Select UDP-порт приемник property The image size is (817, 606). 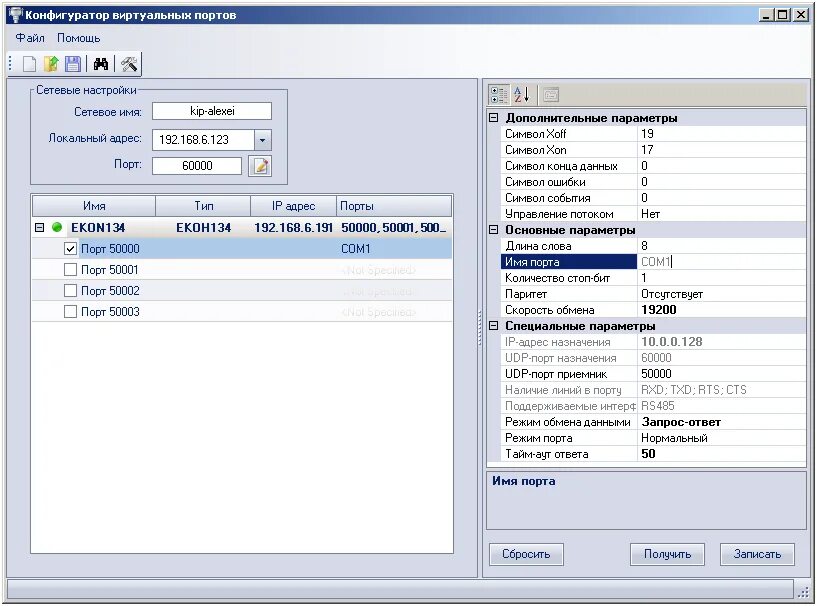(x=653, y=374)
